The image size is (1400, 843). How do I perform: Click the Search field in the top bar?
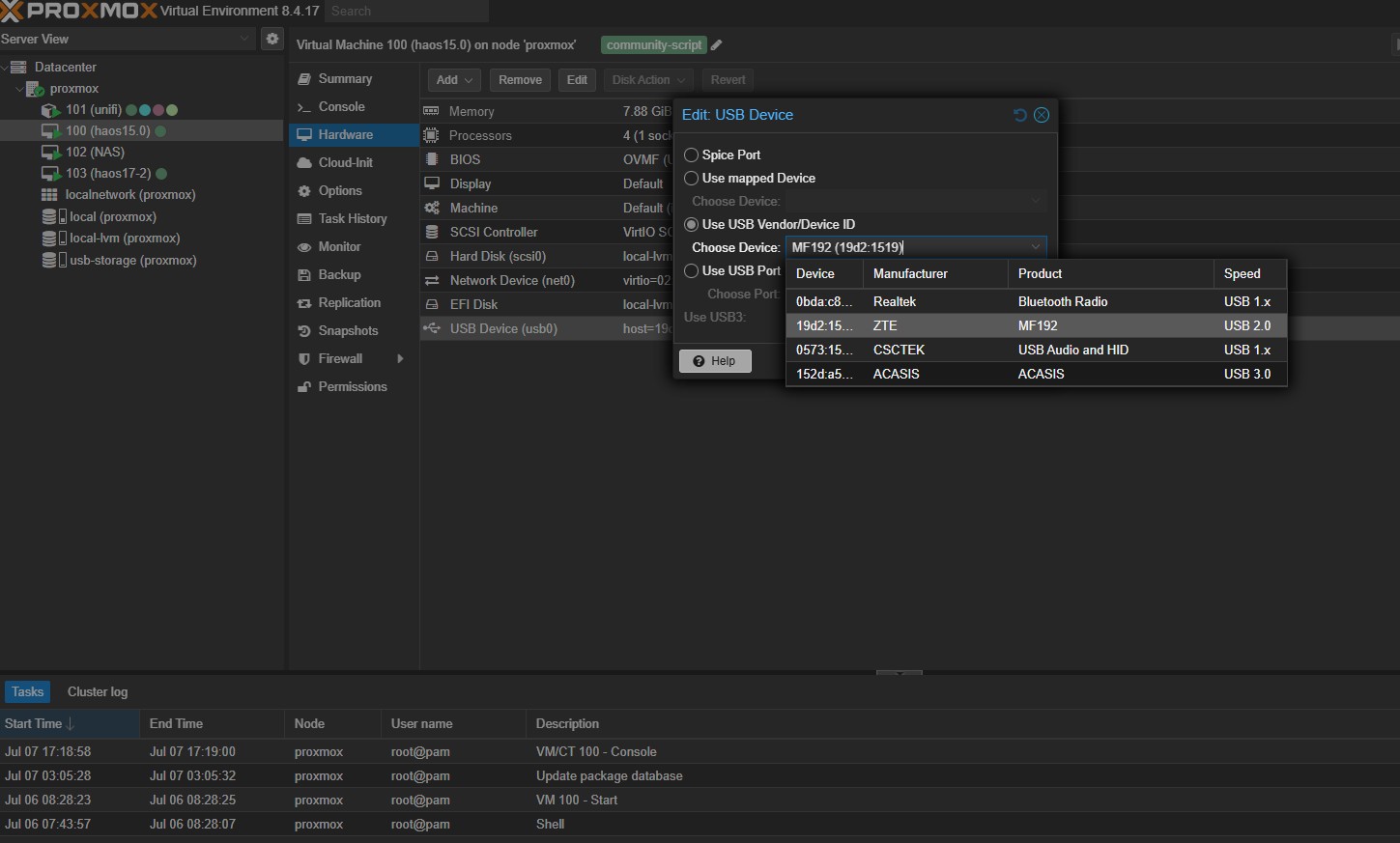(406, 12)
